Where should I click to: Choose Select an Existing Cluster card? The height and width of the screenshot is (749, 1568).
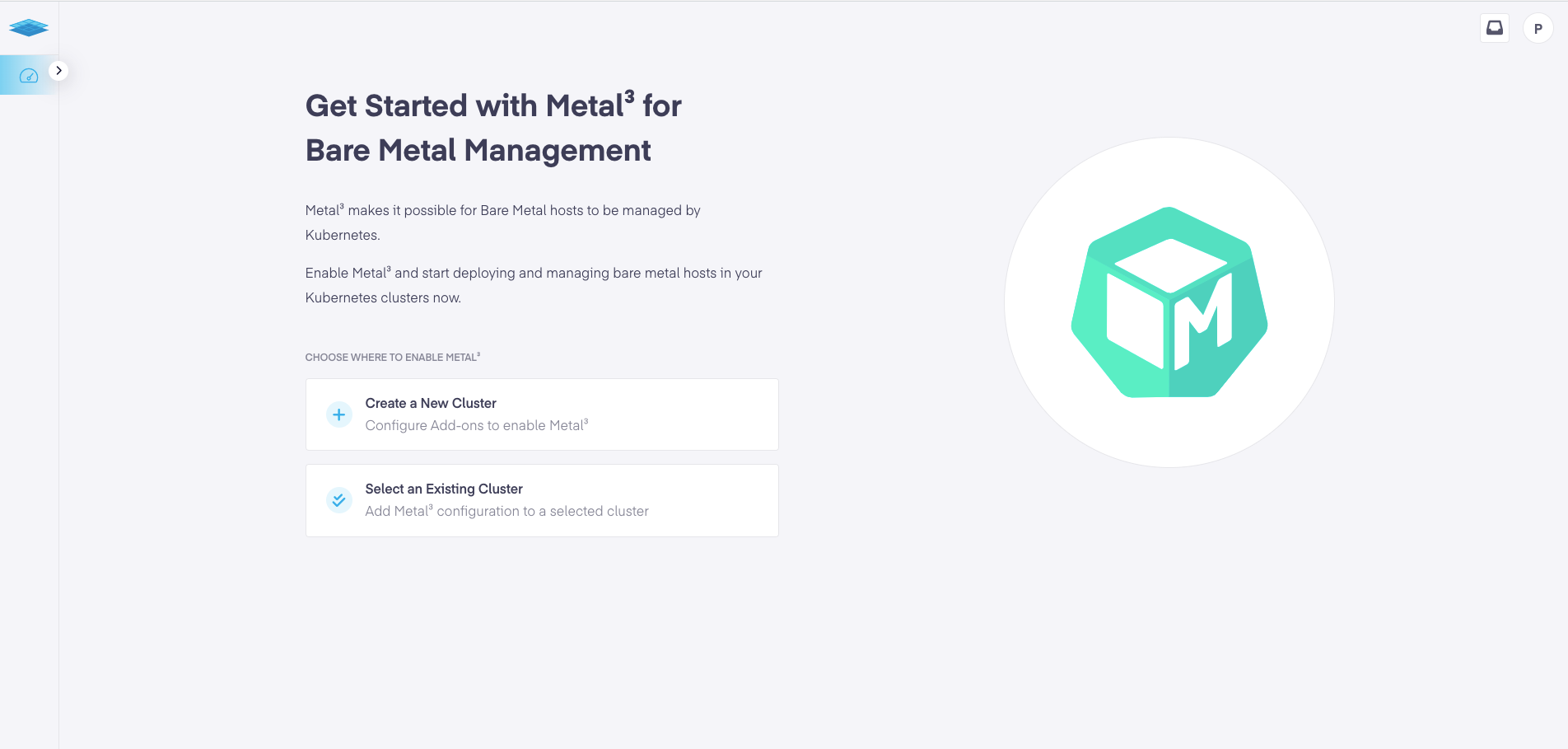tap(542, 500)
